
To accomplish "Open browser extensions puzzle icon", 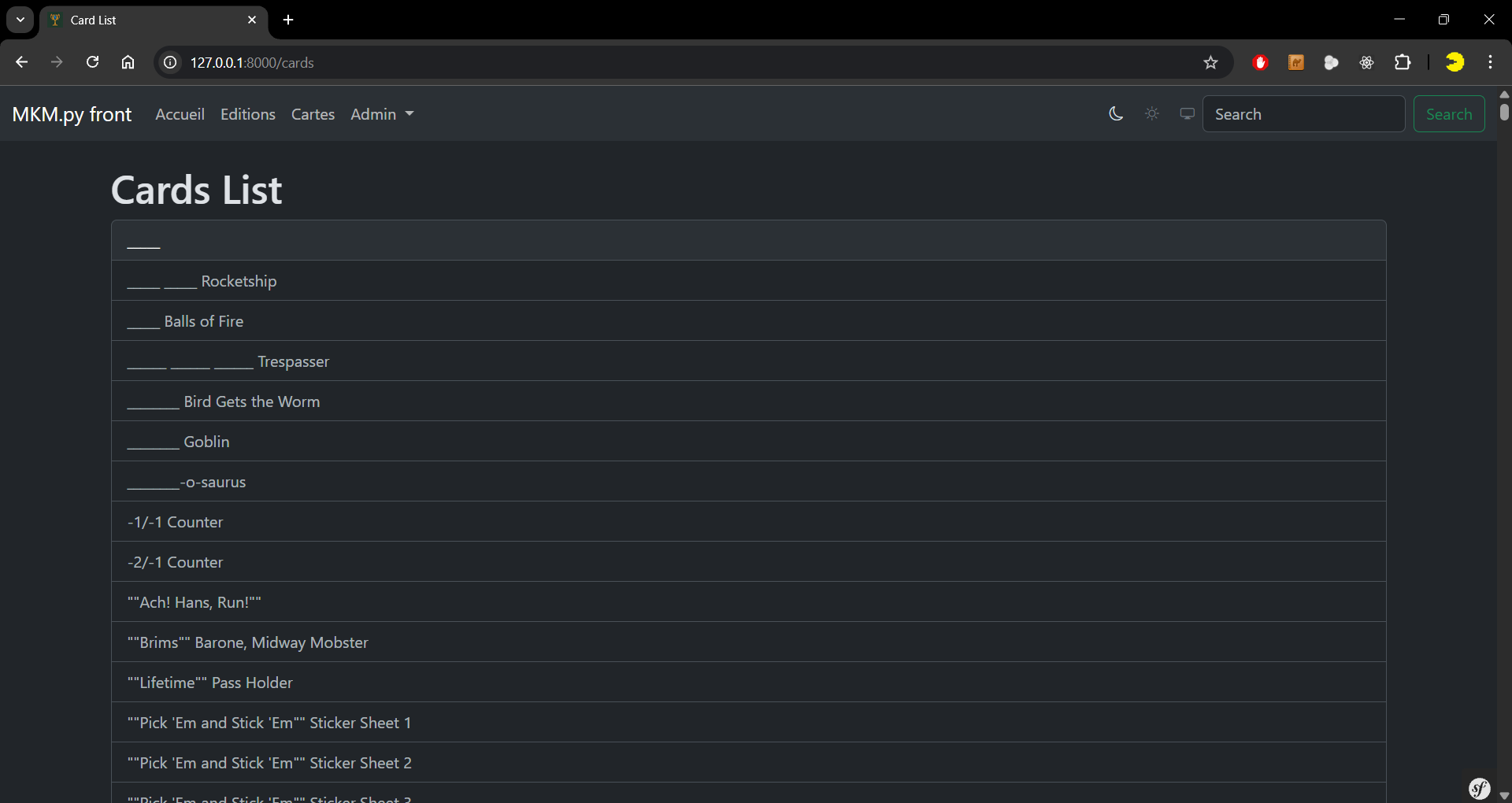I will click(1403, 63).
